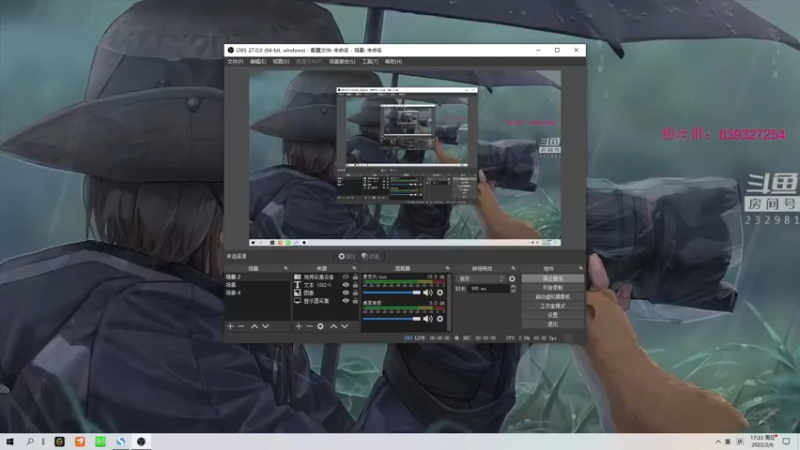Add a new source with the plus icon in the sources panel
Image resolution: width=800 pixels, height=450 pixels.
click(298, 326)
